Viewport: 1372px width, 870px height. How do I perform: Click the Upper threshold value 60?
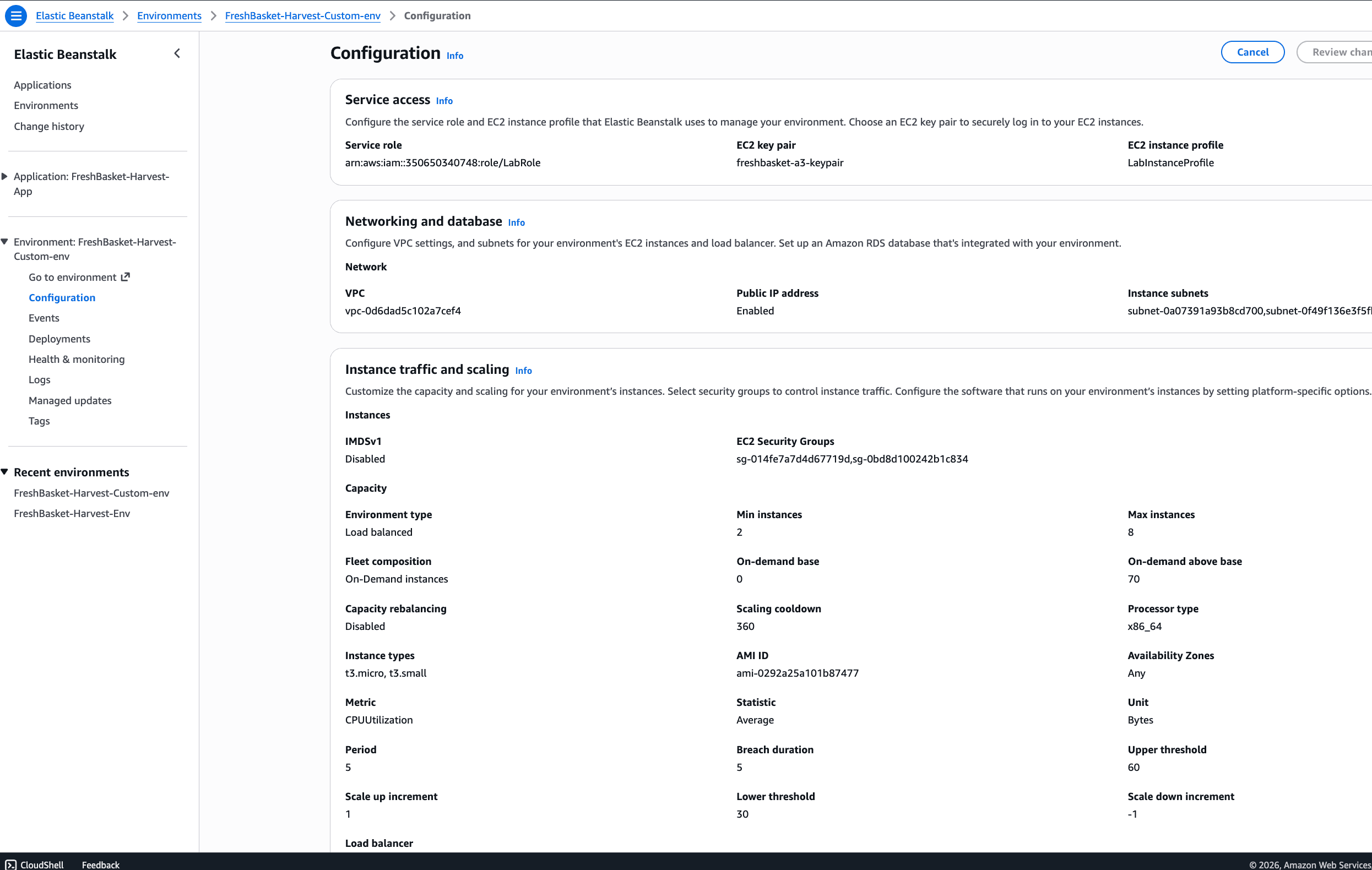(x=1134, y=767)
